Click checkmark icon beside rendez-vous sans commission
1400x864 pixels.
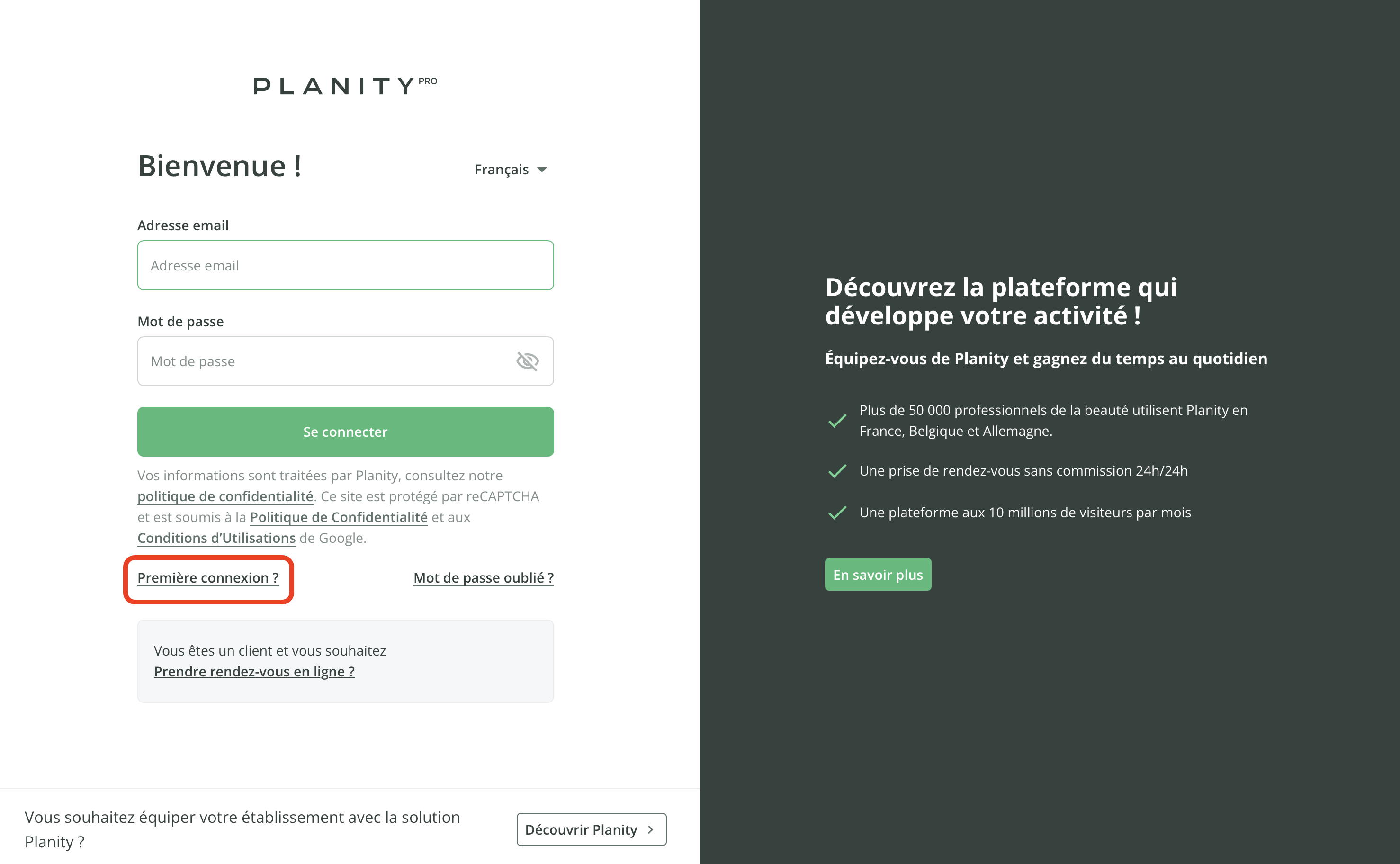(x=837, y=471)
